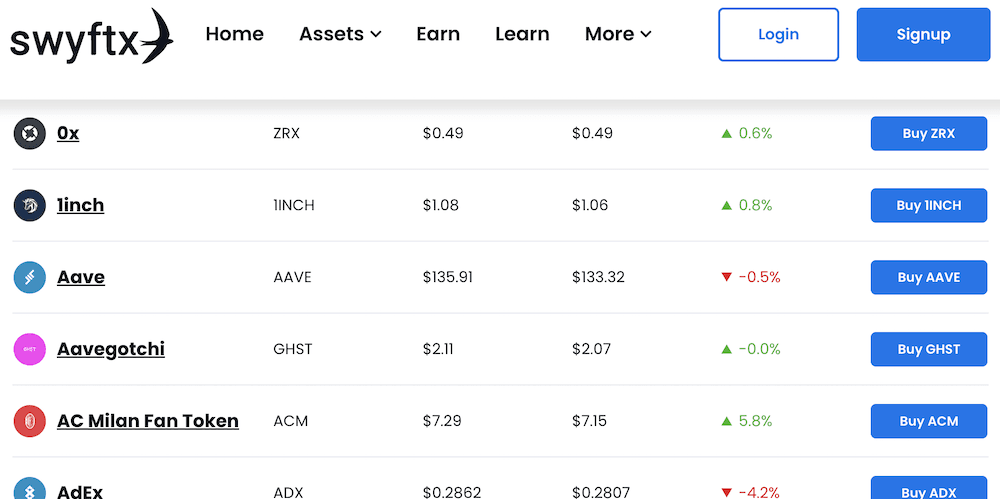
Task: Click the Buy AAVE button
Action: pos(928,277)
